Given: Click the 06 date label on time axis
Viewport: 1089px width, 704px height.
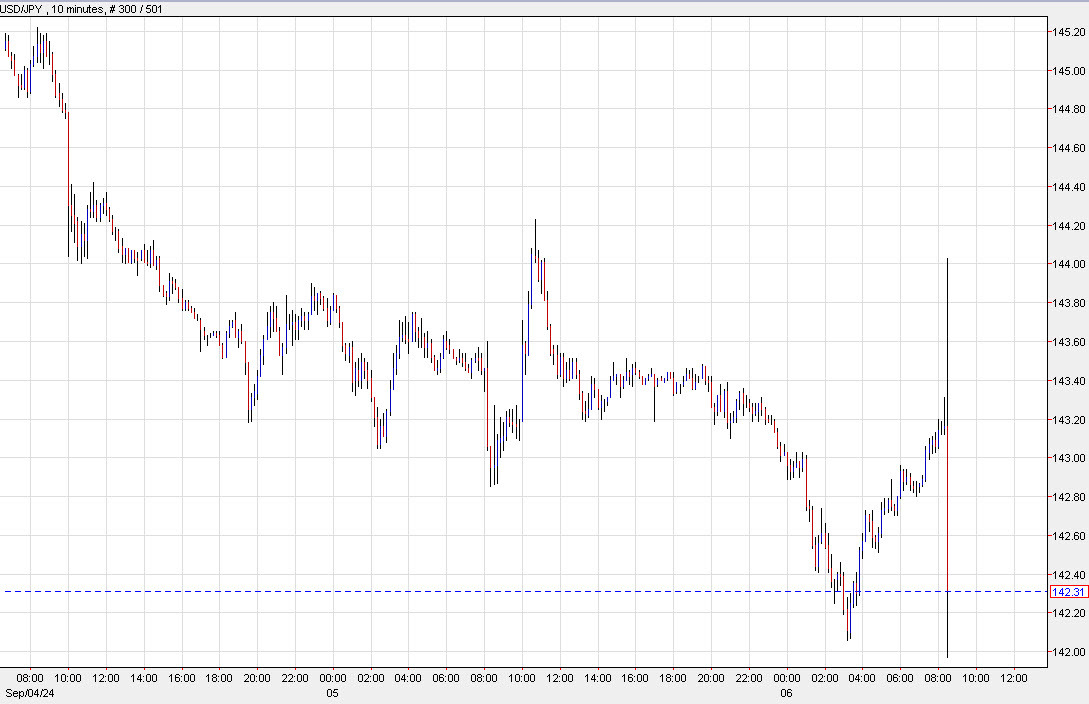Looking at the screenshot, I should point(787,693).
